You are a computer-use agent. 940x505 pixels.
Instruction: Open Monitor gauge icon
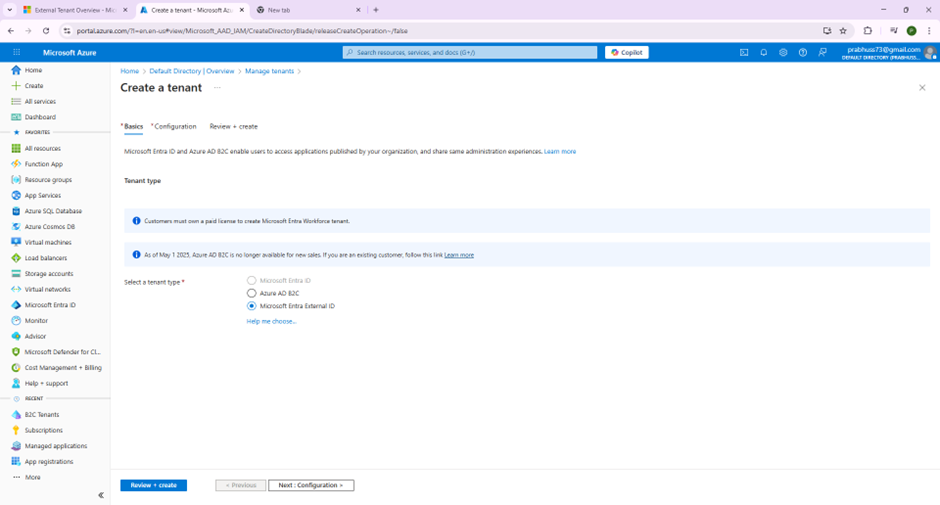click(16, 320)
